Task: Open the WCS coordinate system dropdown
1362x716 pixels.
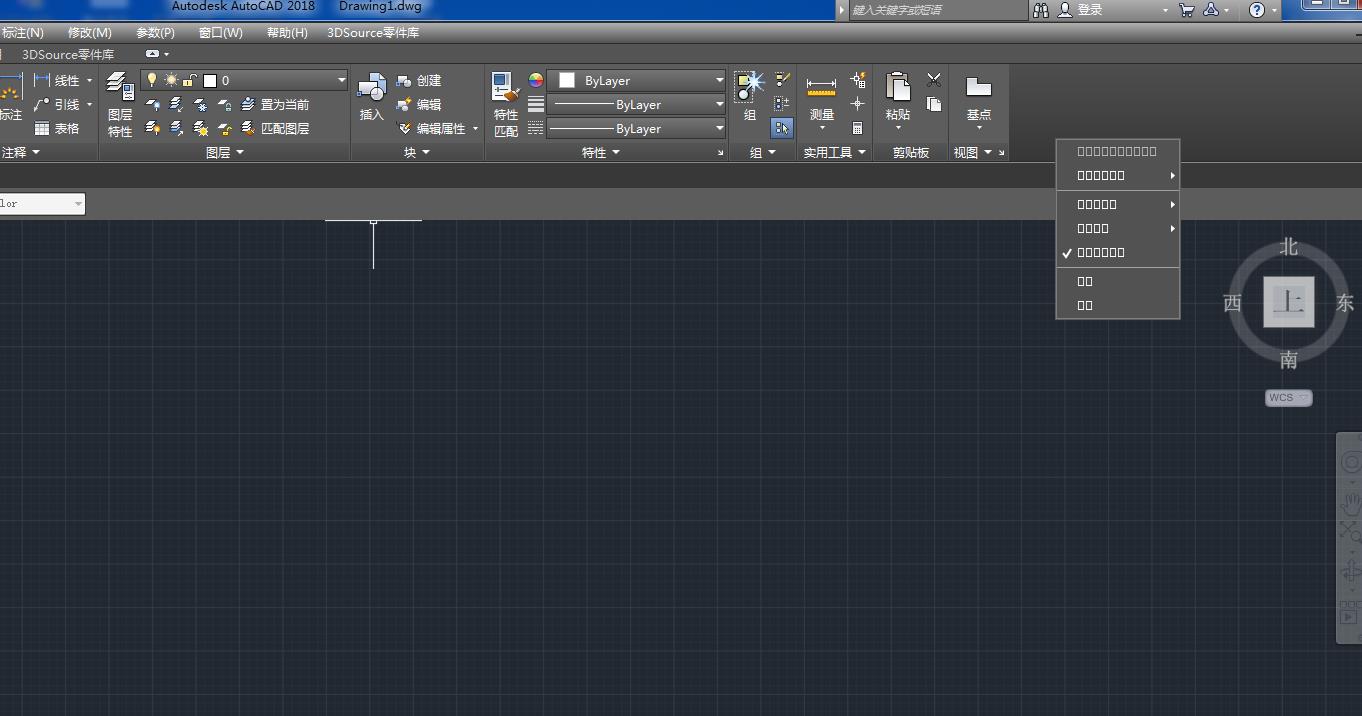Action: [1288, 398]
